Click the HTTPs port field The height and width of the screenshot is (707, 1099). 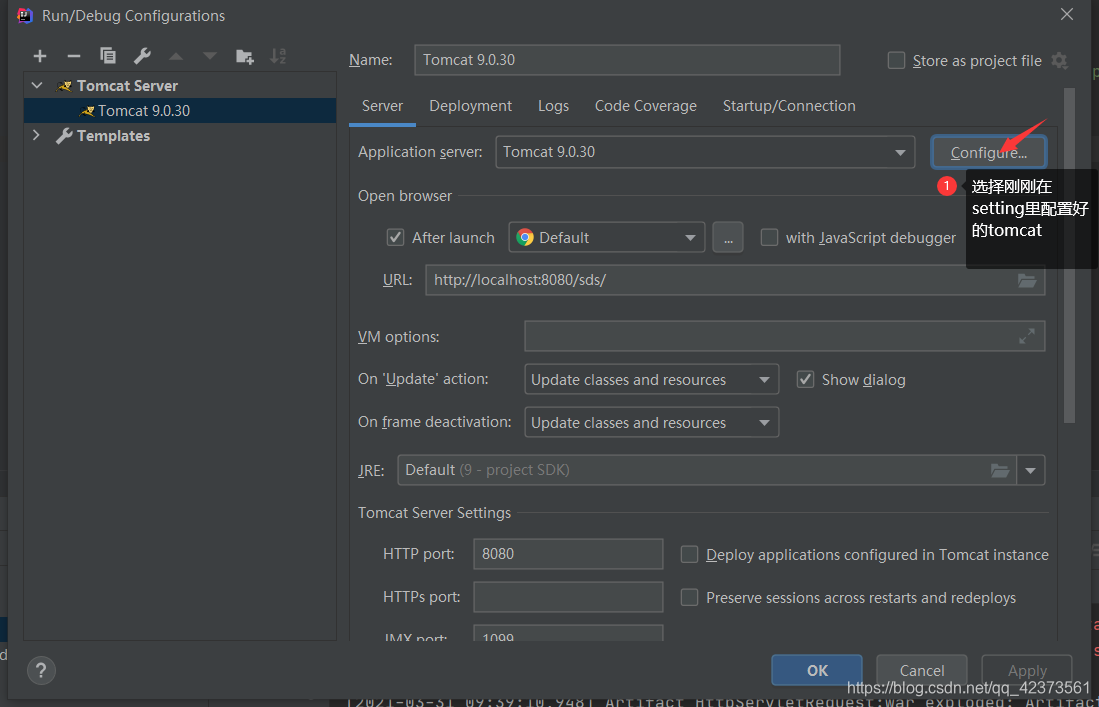click(568, 597)
